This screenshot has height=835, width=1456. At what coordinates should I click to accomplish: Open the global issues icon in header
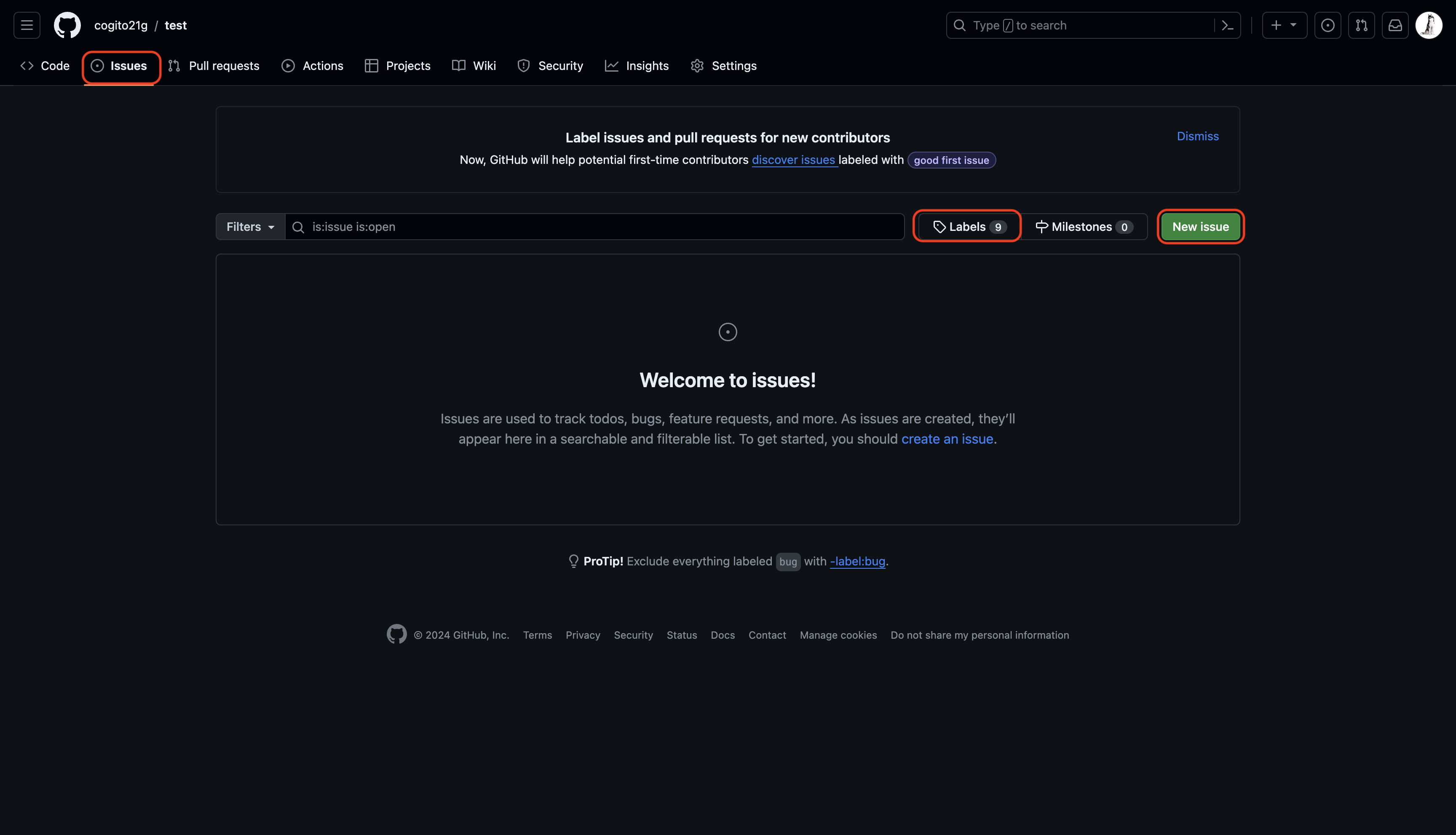[1327, 25]
